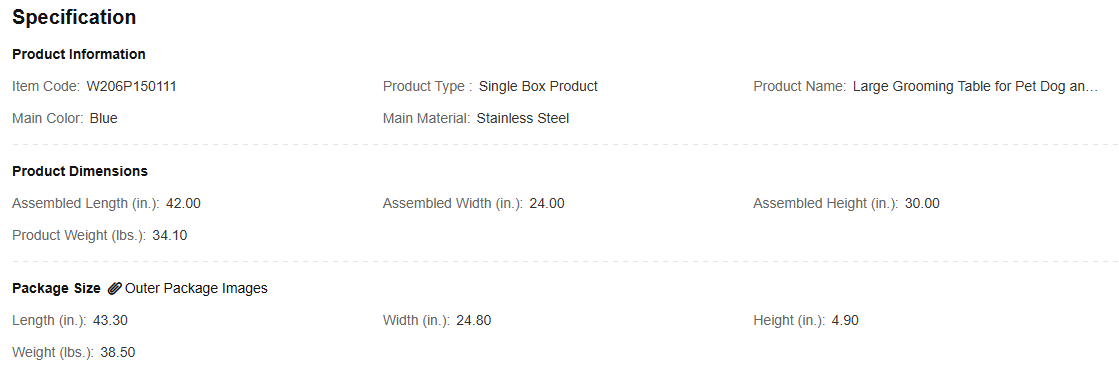This screenshot has height=367, width=1119.
Task: Click the package Weight value 38.50
Action: 118,353
